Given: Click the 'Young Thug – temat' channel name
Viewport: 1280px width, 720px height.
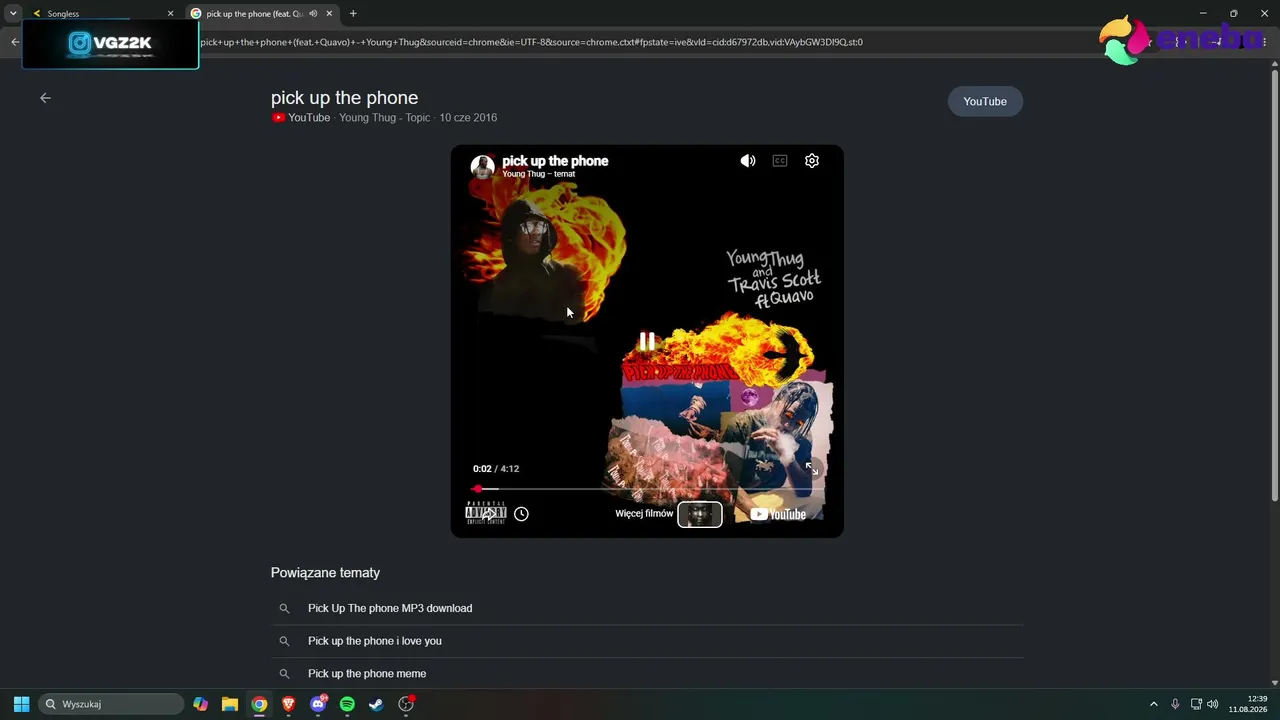Looking at the screenshot, I should point(538,174).
